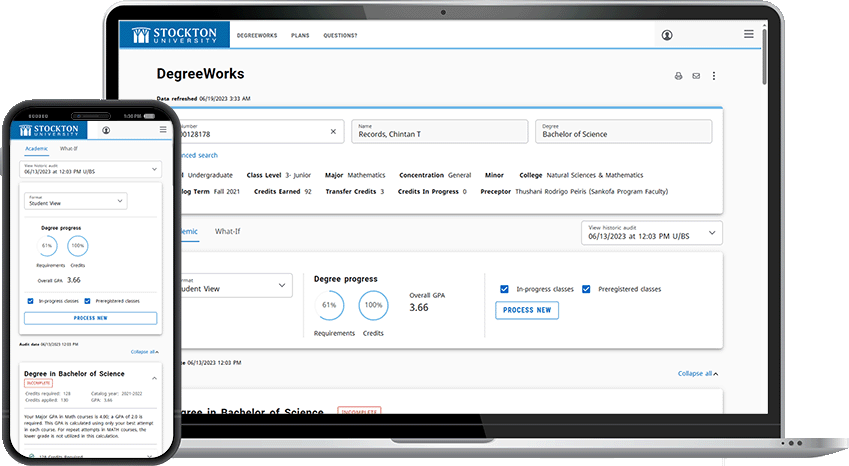Click the laptop page vertical scrollbar
Image resolution: width=849 pixels, height=466 pixels.
[764, 57]
